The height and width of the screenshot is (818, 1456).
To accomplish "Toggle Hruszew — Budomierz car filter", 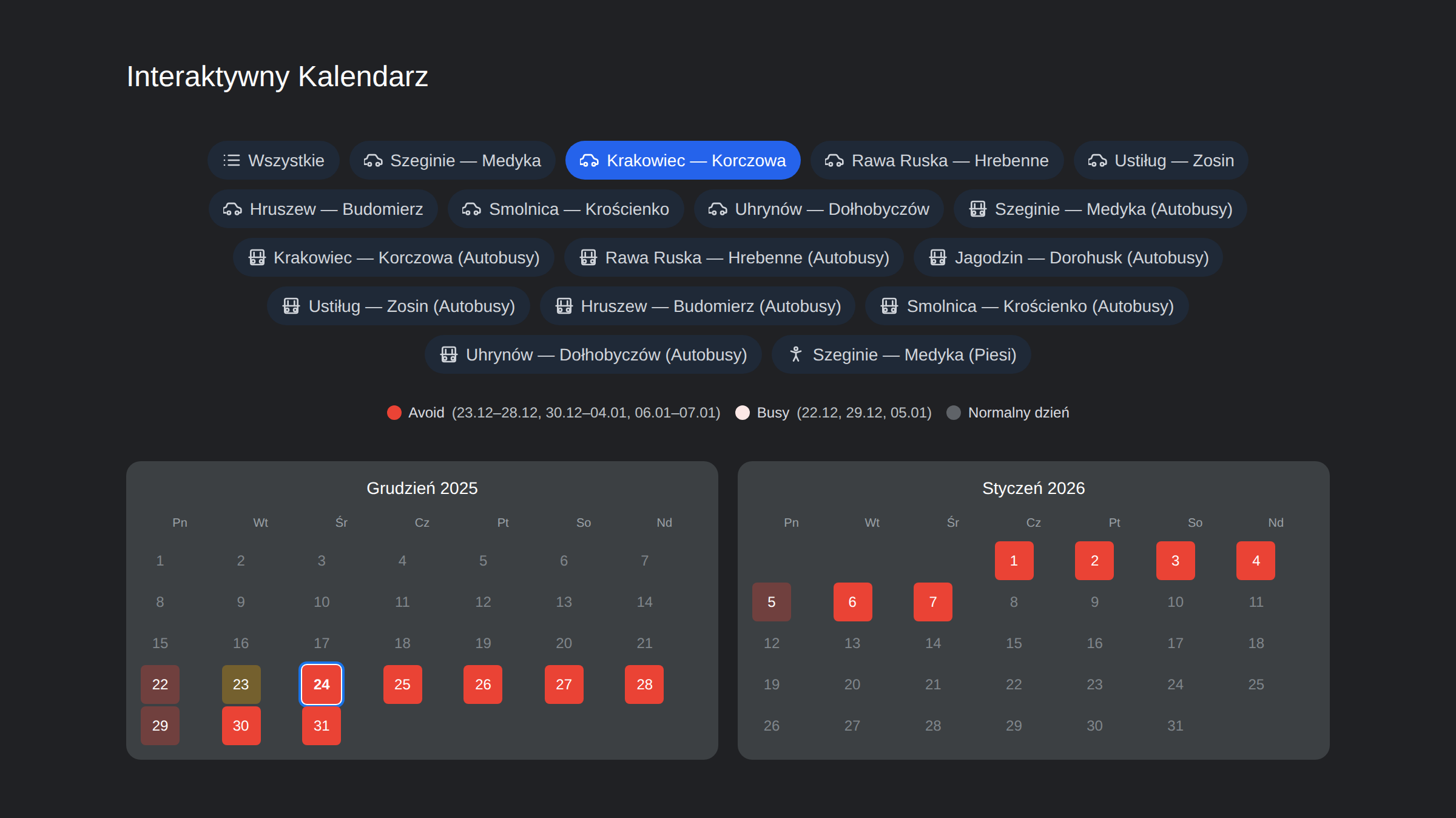I will [x=323, y=209].
